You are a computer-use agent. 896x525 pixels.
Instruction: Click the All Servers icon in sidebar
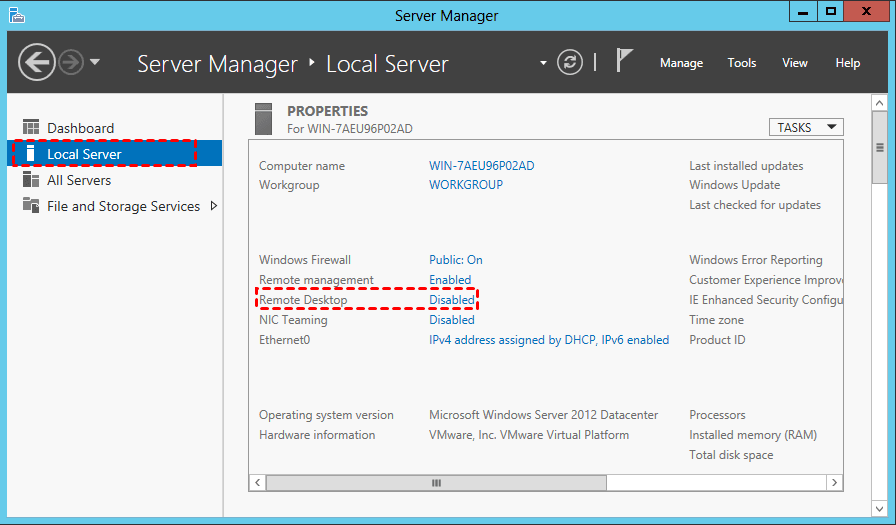coord(30,180)
